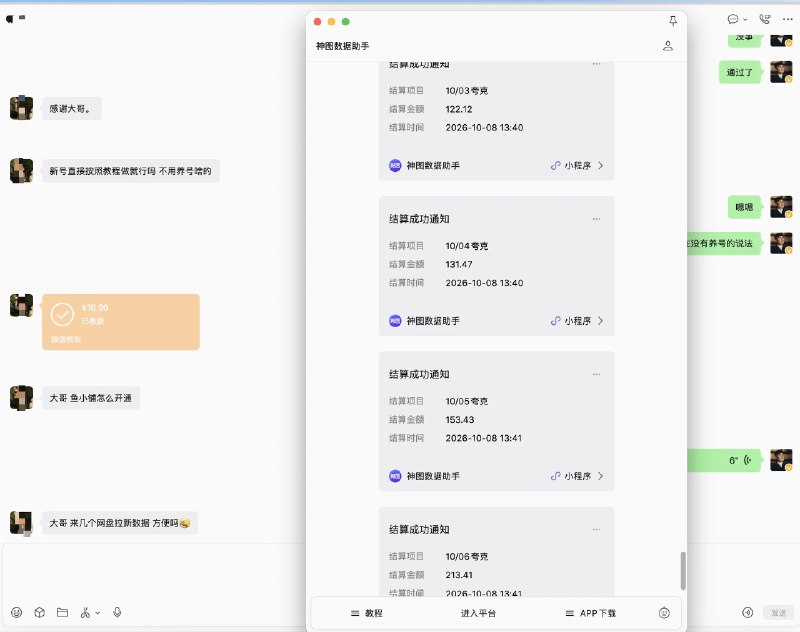
Task: Open the 结算成功通知 title for 10/04夸克
Action: click(x=419, y=219)
